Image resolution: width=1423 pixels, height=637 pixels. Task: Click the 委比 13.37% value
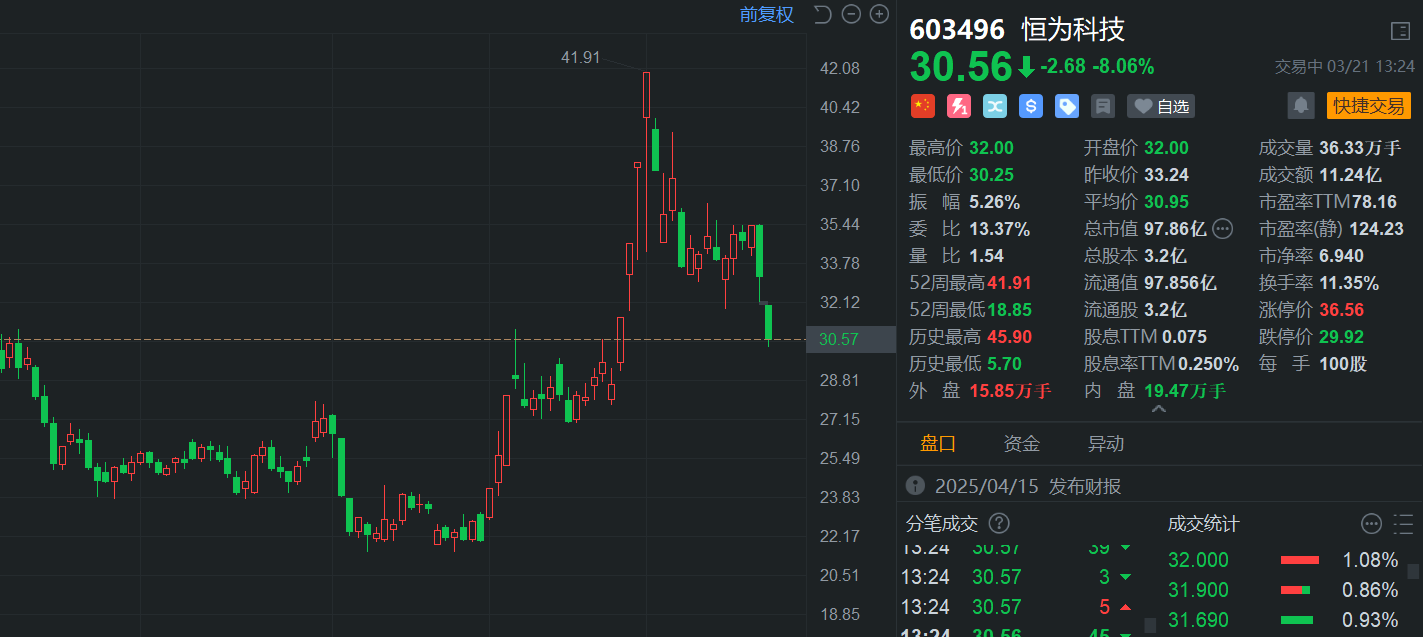pos(999,229)
